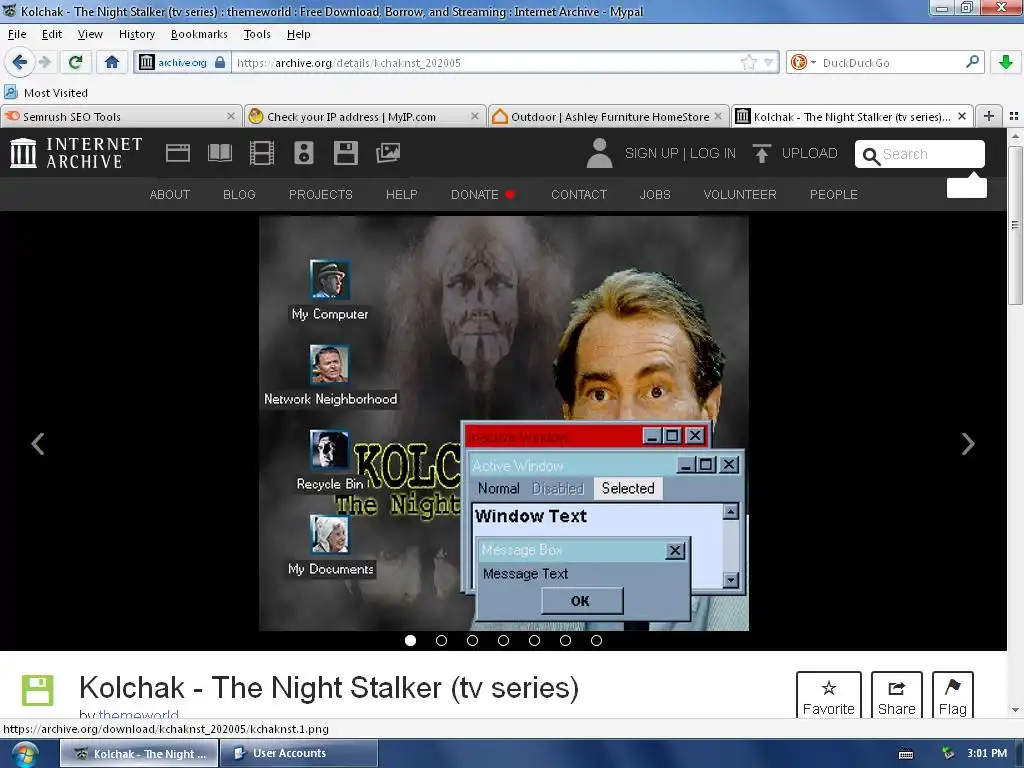Open the Tools menu
The width and height of the screenshot is (1024, 768).
pos(257,34)
